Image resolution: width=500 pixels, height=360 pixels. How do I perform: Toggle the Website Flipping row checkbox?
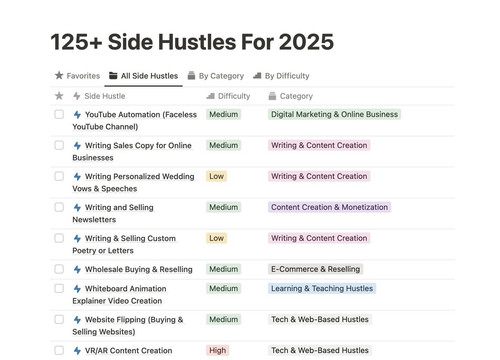tap(59, 319)
